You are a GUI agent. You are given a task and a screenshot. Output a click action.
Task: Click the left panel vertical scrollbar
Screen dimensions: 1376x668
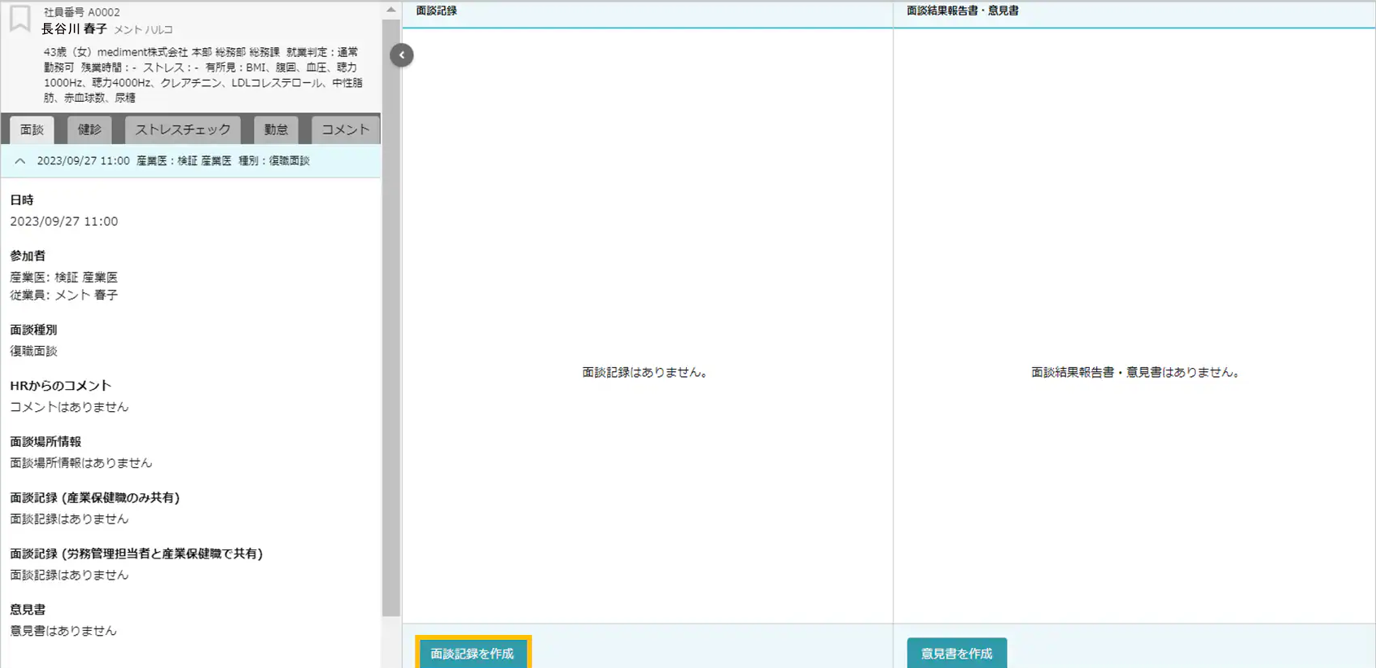coord(391,320)
